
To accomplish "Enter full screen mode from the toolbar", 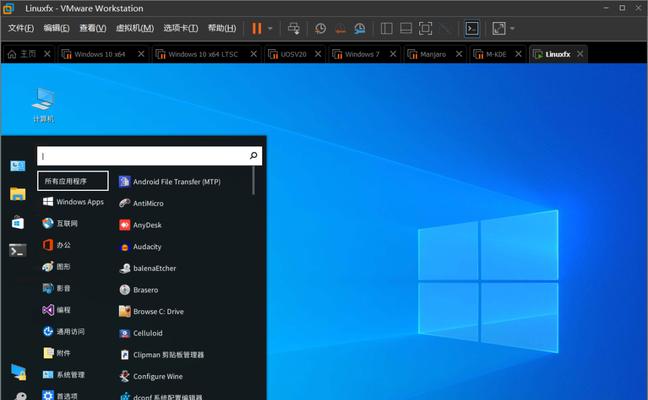I will (425, 29).
